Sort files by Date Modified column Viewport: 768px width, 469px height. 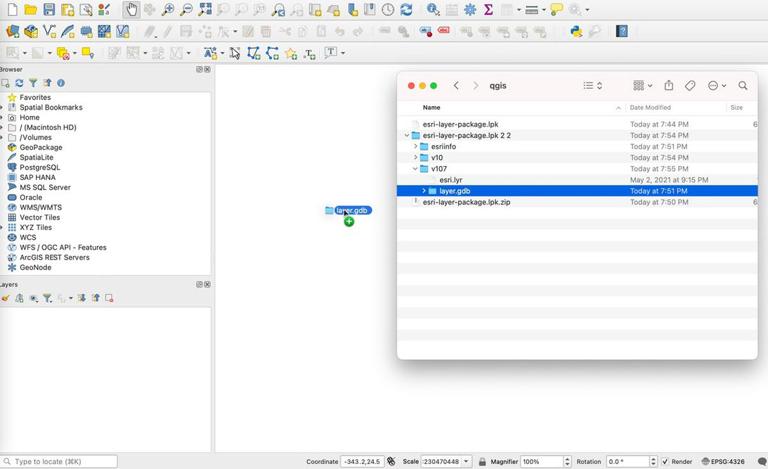[x=650, y=107]
